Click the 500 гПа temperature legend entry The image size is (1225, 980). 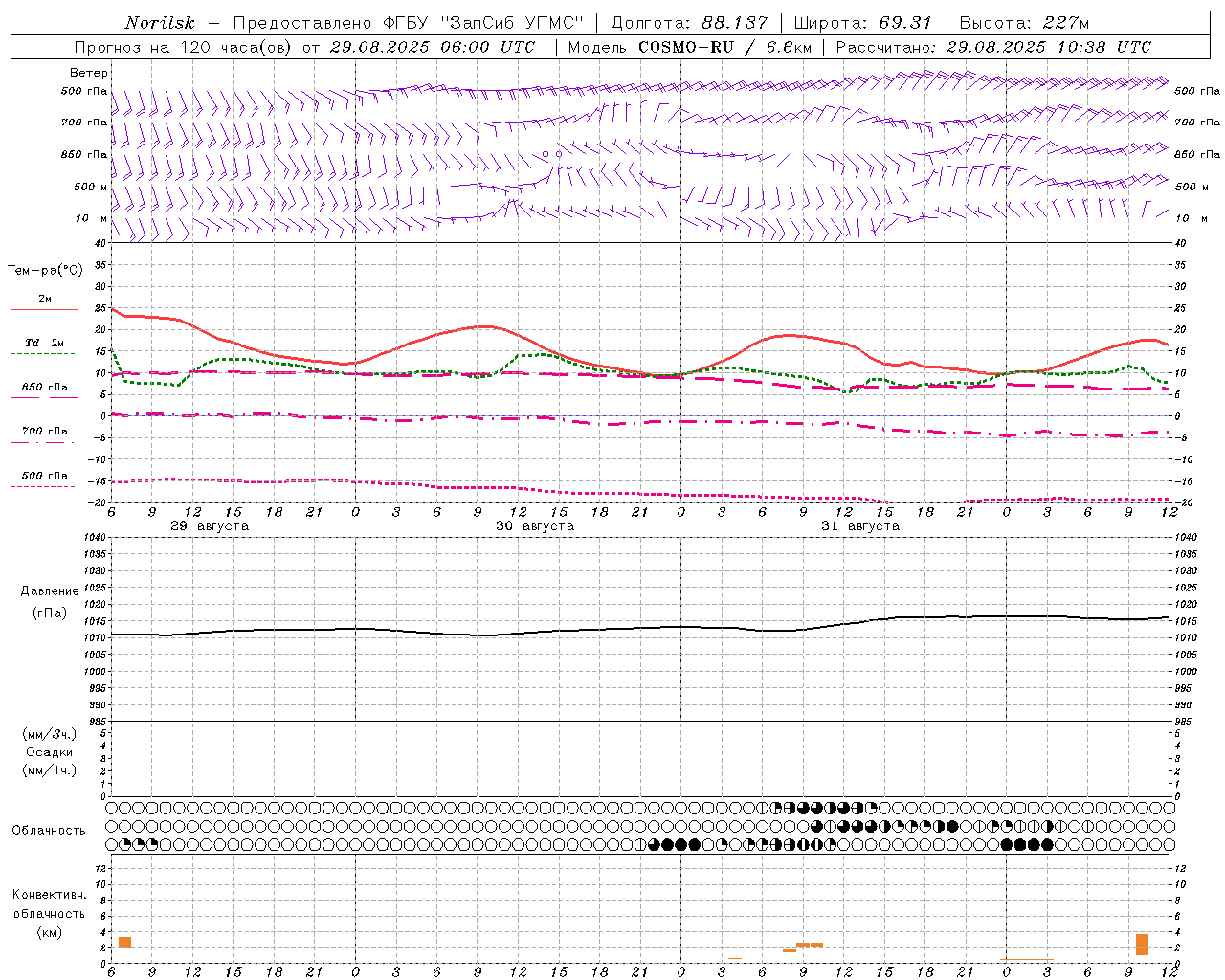point(45,475)
